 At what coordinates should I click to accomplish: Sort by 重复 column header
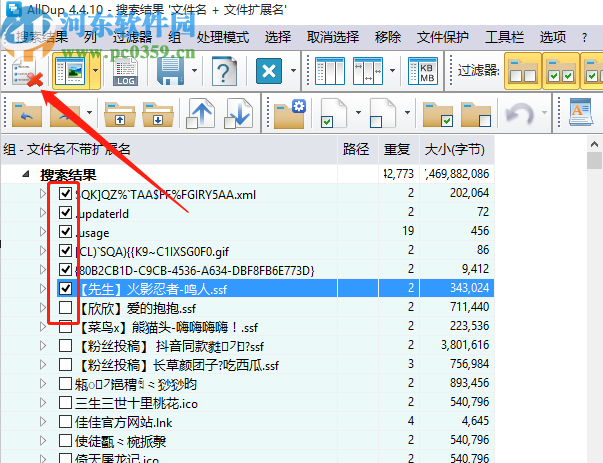tap(398, 150)
